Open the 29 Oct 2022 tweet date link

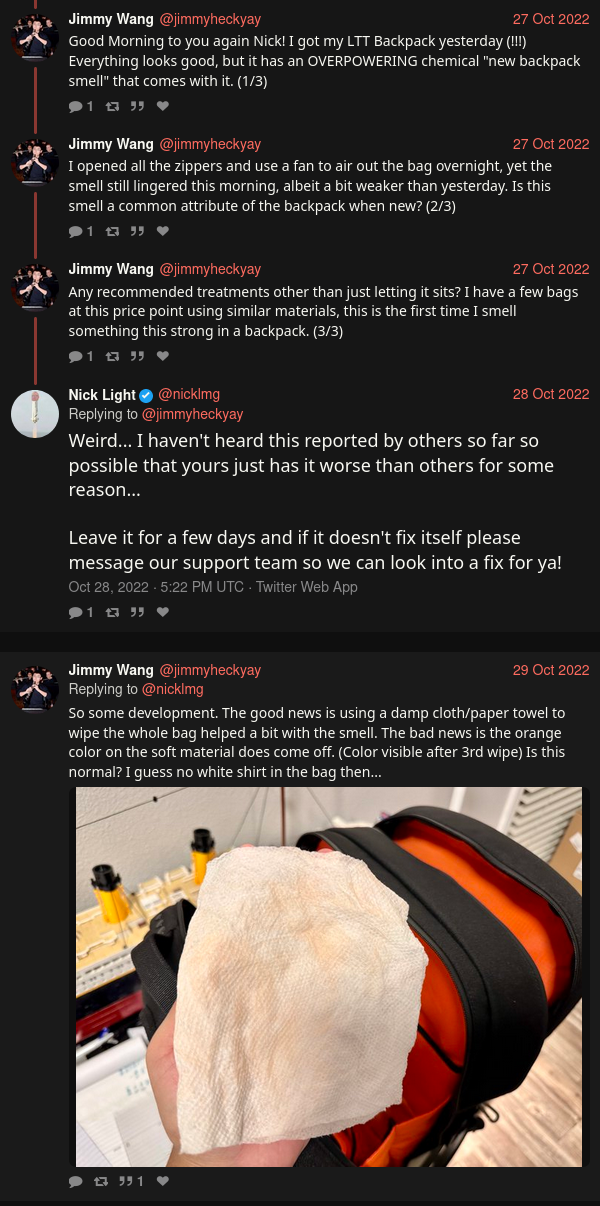coord(551,670)
